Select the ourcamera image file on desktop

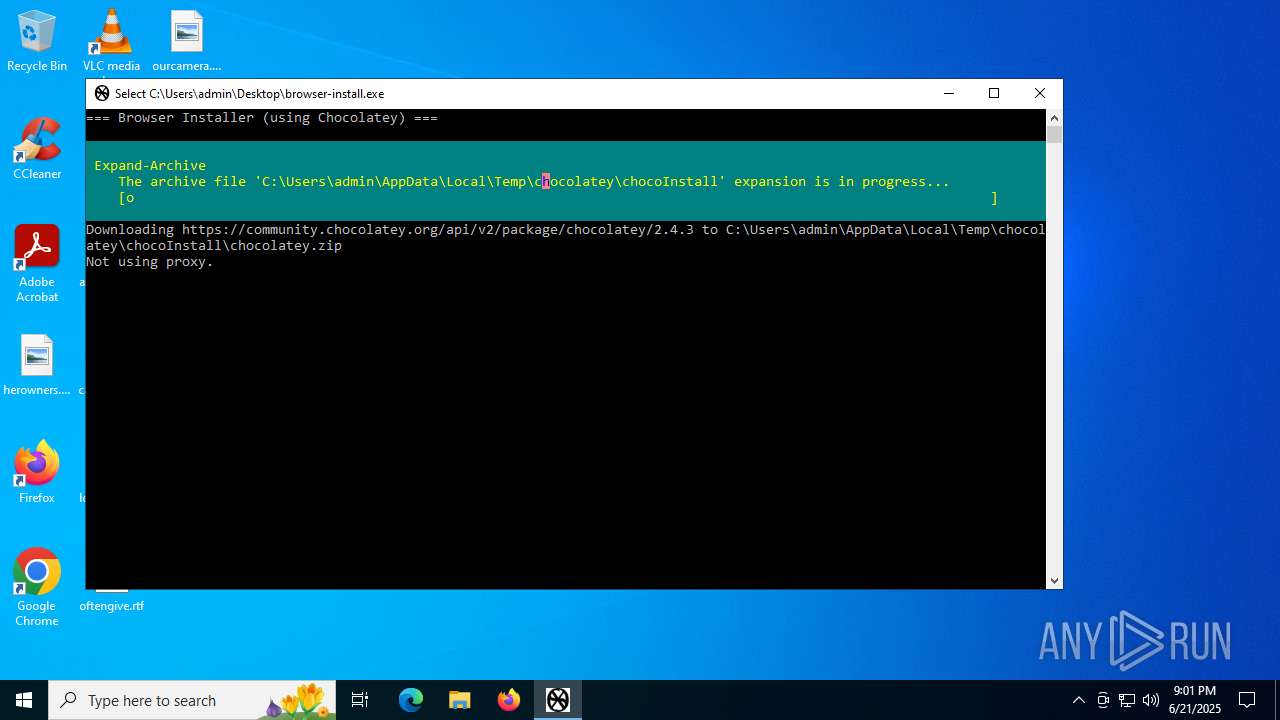186,42
